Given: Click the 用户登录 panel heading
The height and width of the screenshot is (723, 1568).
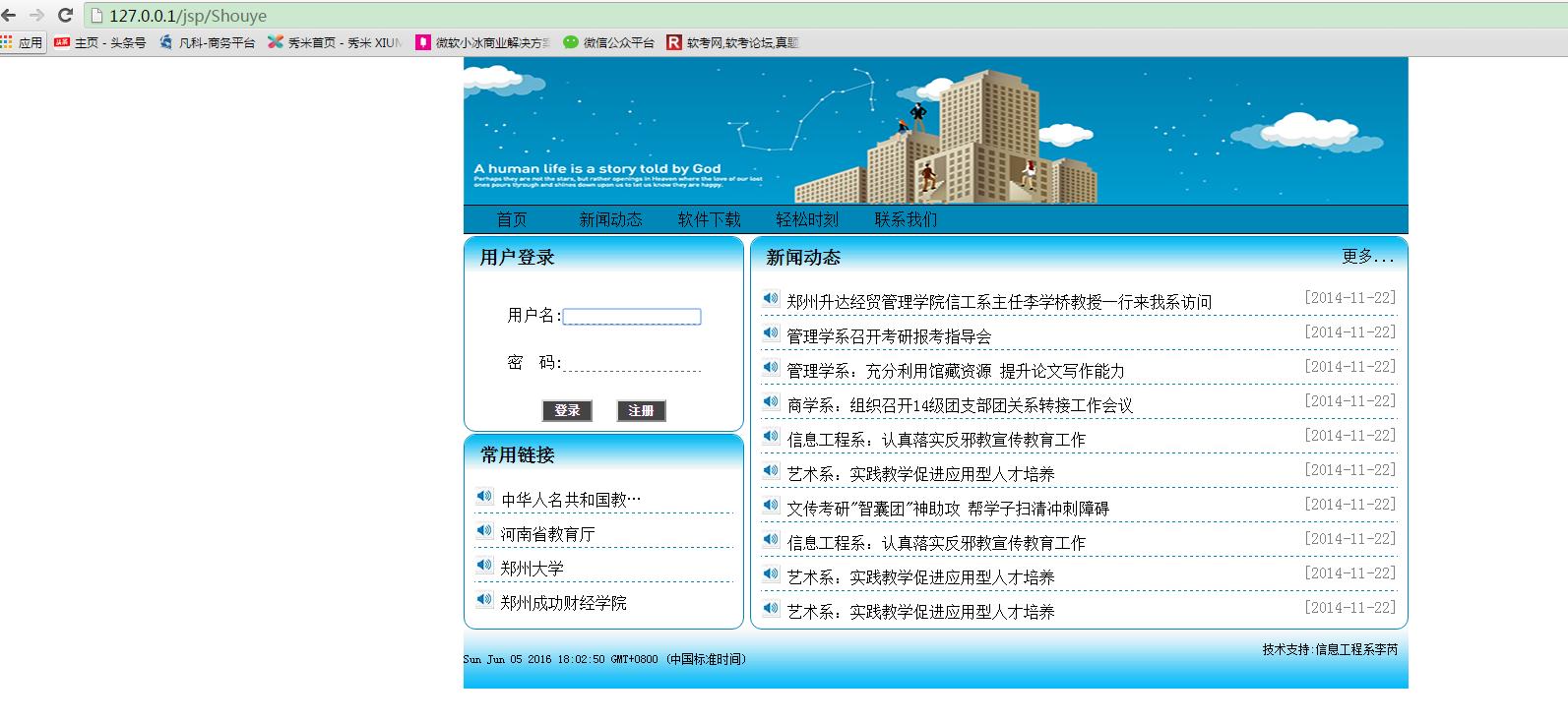Looking at the screenshot, I should [517, 258].
